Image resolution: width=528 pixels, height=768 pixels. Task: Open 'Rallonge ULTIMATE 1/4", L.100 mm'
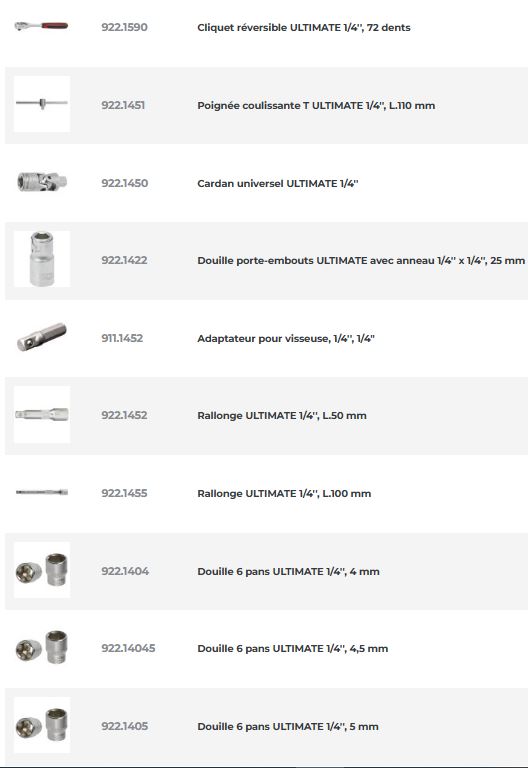284,493
